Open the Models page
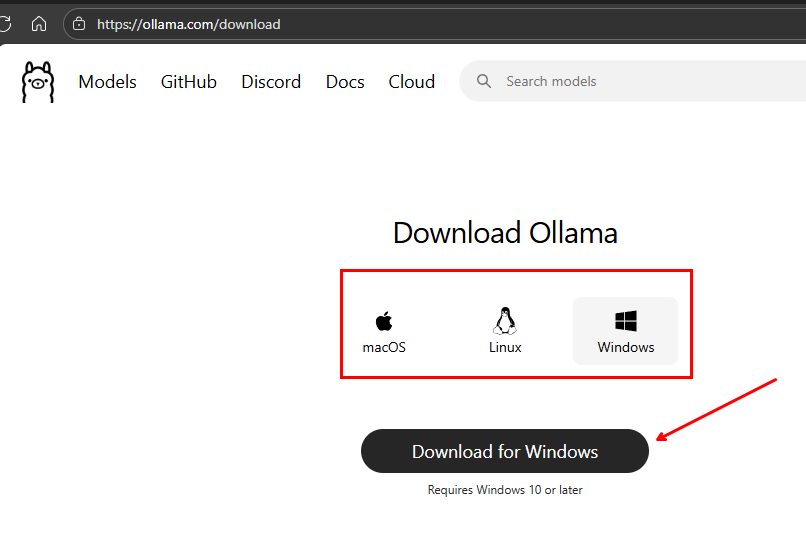This screenshot has width=806, height=535. [107, 82]
